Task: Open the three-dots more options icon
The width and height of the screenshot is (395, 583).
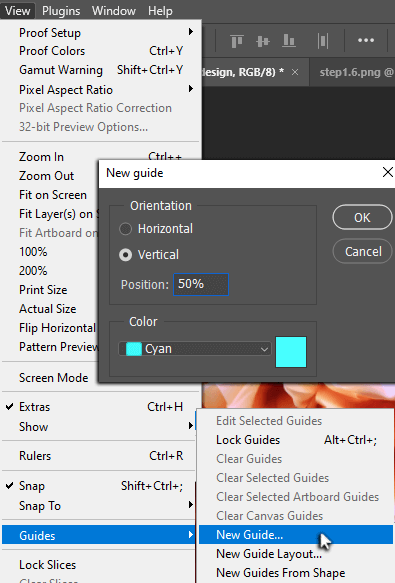Action: (366, 40)
